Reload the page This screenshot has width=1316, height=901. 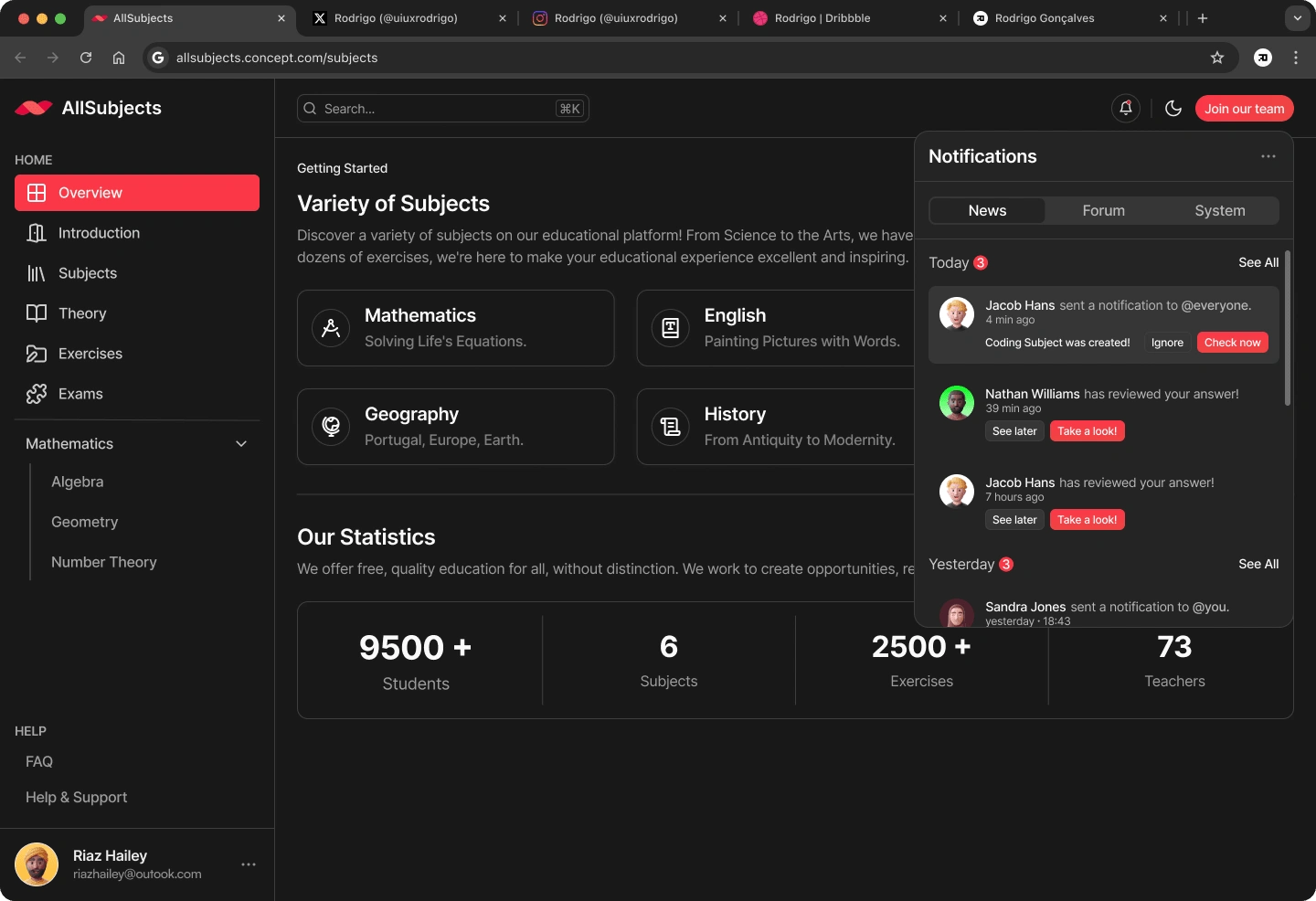click(86, 58)
